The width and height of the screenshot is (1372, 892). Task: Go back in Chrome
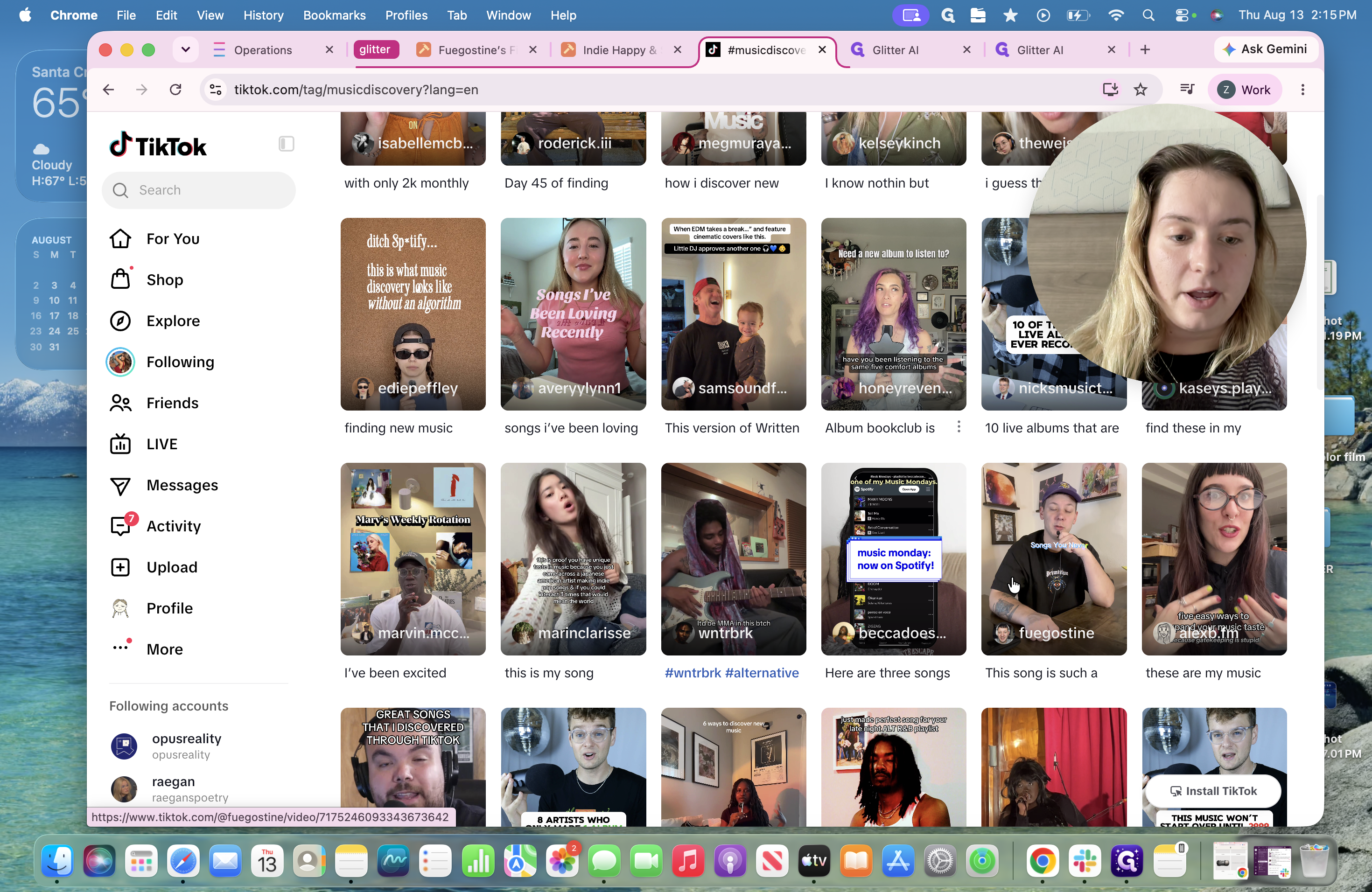(108, 89)
